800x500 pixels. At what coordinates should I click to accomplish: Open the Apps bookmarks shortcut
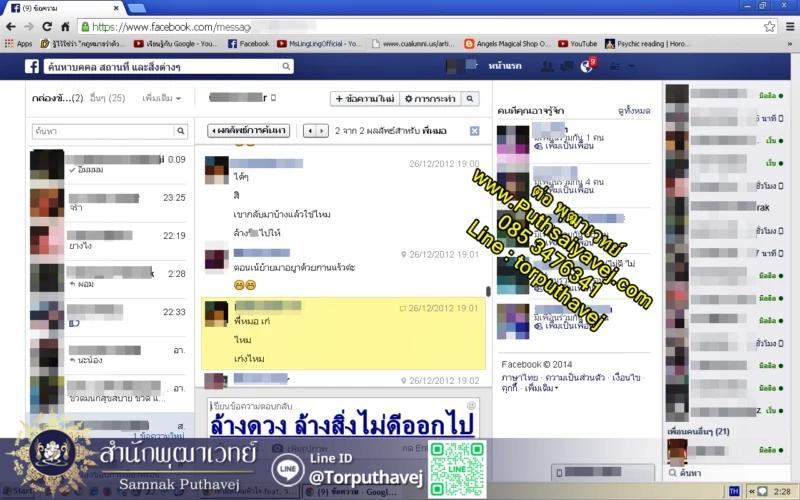(x=18, y=44)
